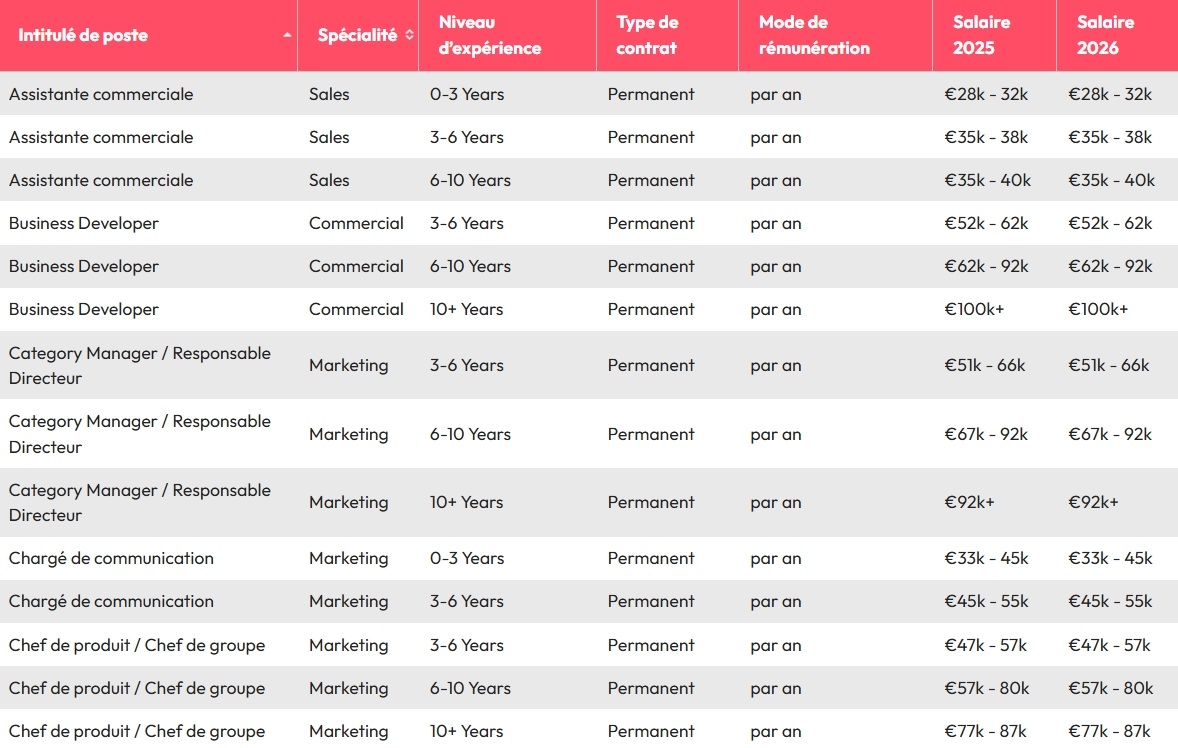Click par an for Business Developer 6-10 Years
The image size is (1178, 748).
[x=776, y=266]
